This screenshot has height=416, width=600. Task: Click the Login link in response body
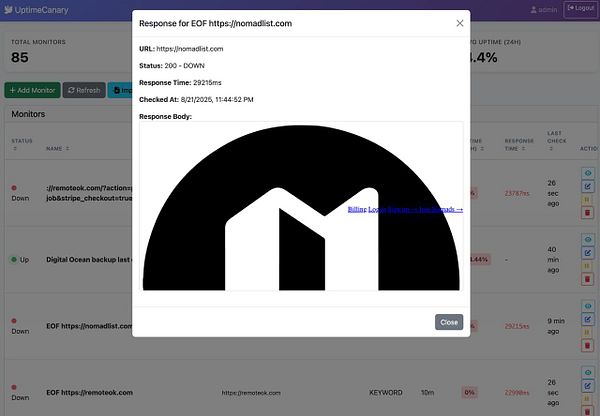(x=377, y=209)
